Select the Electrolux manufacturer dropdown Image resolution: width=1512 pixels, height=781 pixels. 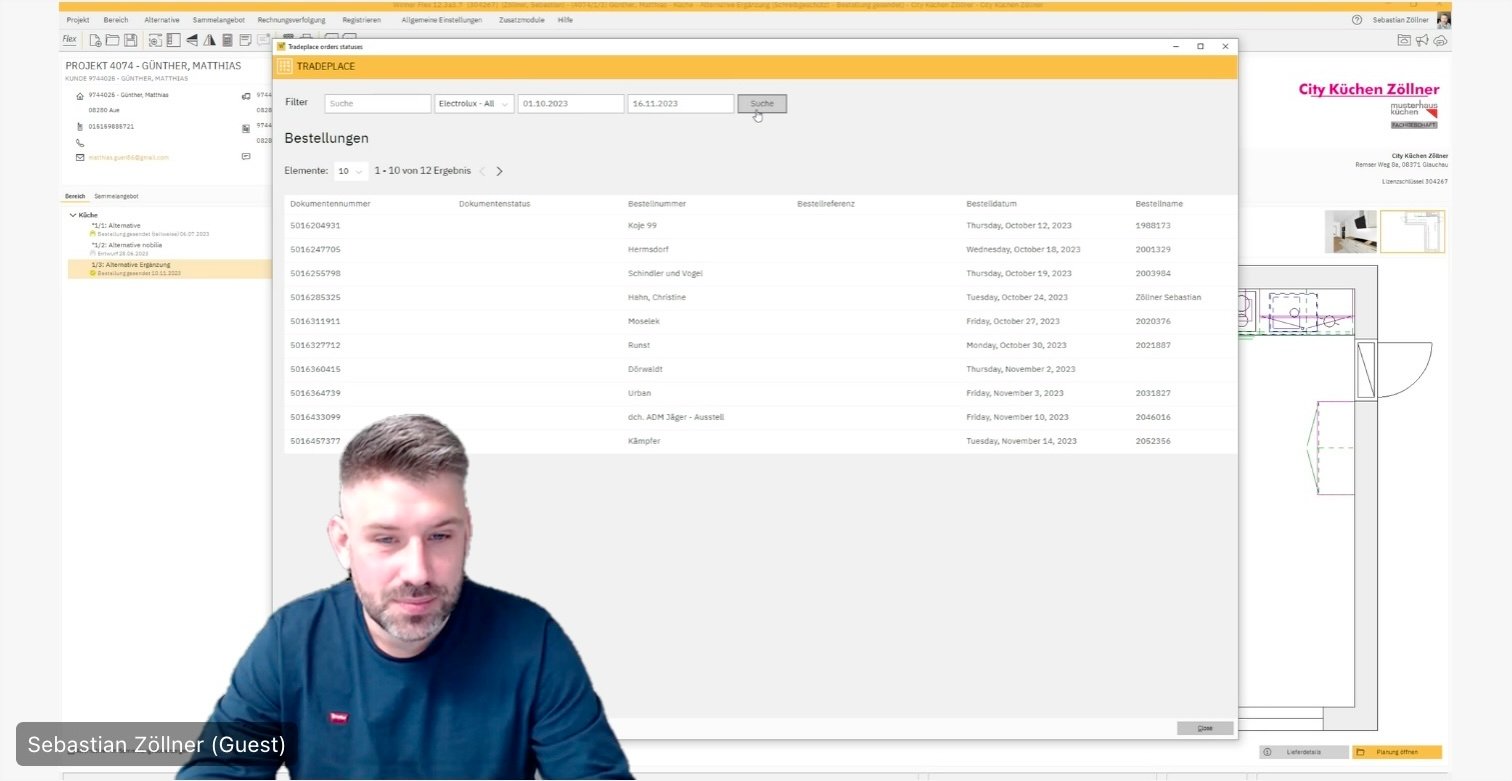pos(473,102)
